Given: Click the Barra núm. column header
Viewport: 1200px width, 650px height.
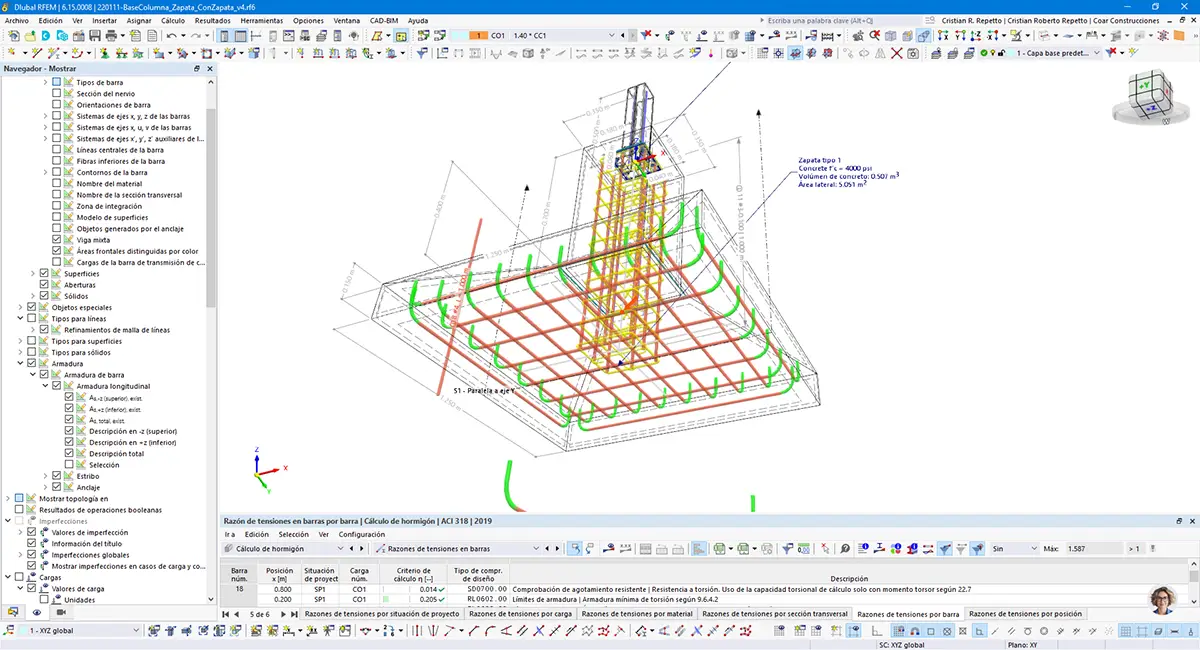Looking at the screenshot, I should click(239, 574).
